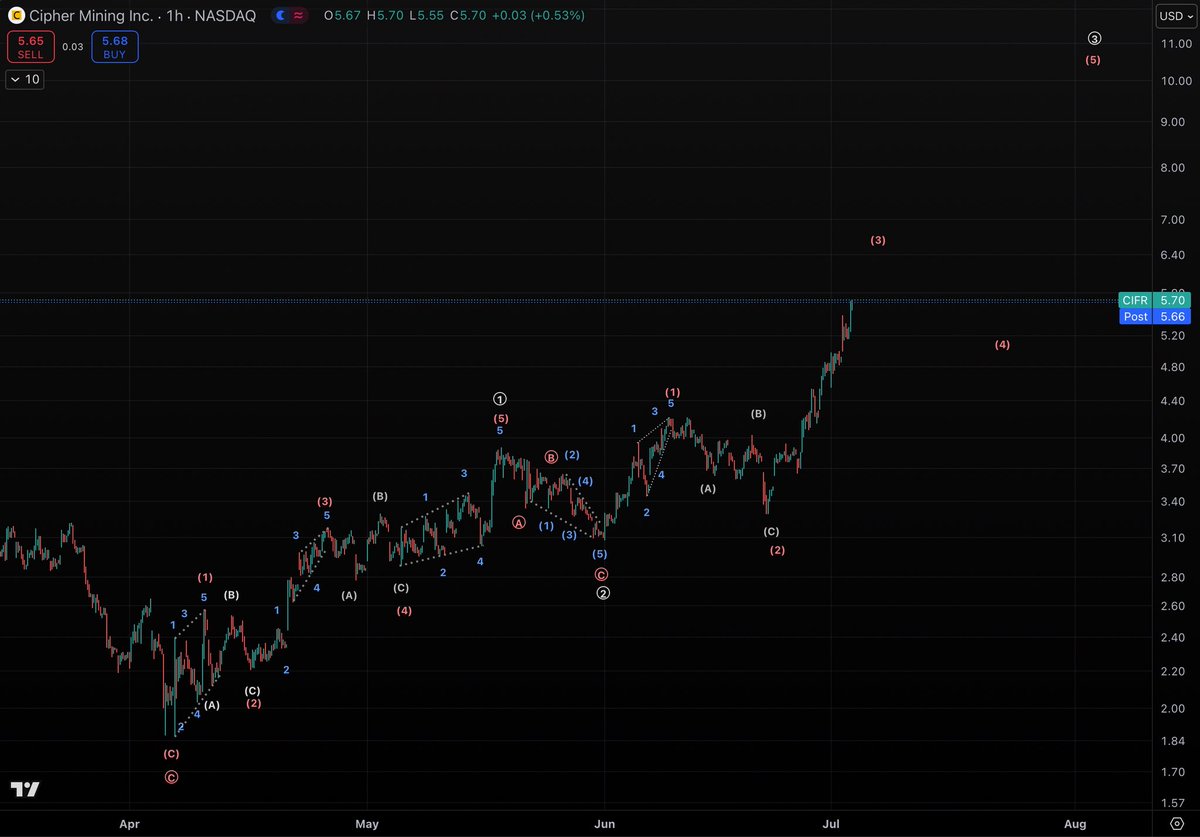Click the 2.20 price scale label
This screenshot has height=837, width=1200.
(1172, 672)
